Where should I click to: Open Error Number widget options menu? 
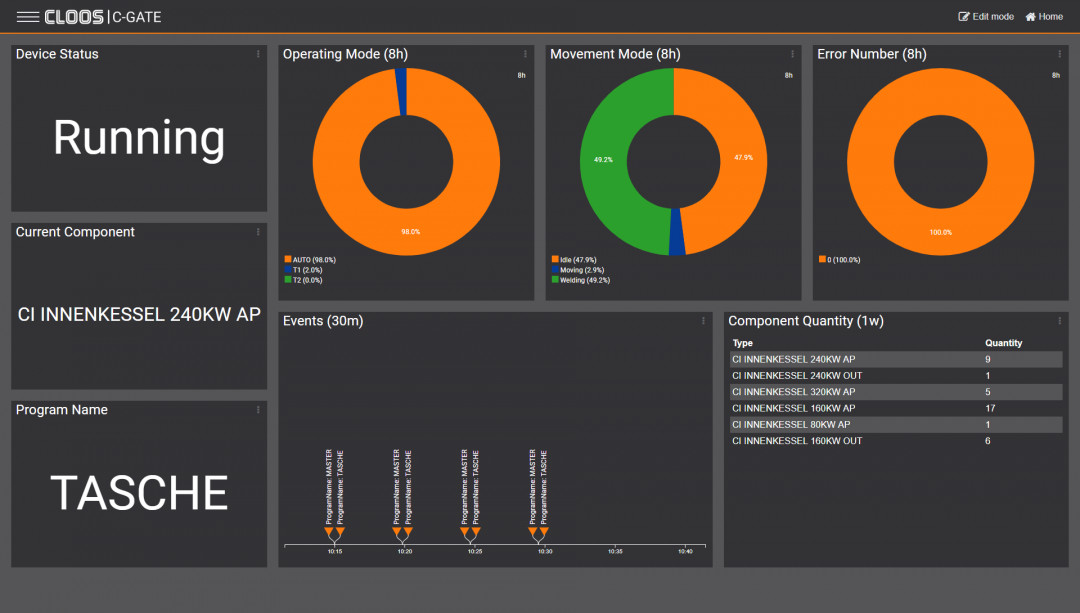tap(1060, 54)
